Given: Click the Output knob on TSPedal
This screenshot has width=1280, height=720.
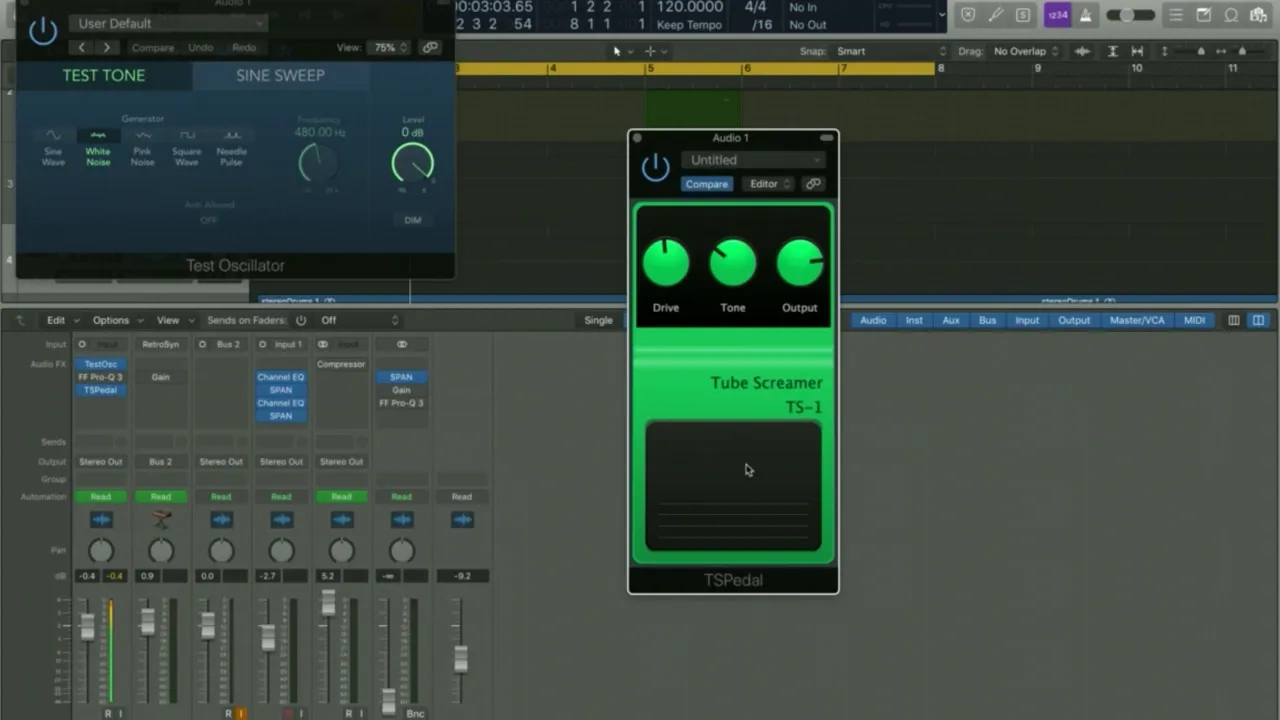Looking at the screenshot, I should 800,263.
